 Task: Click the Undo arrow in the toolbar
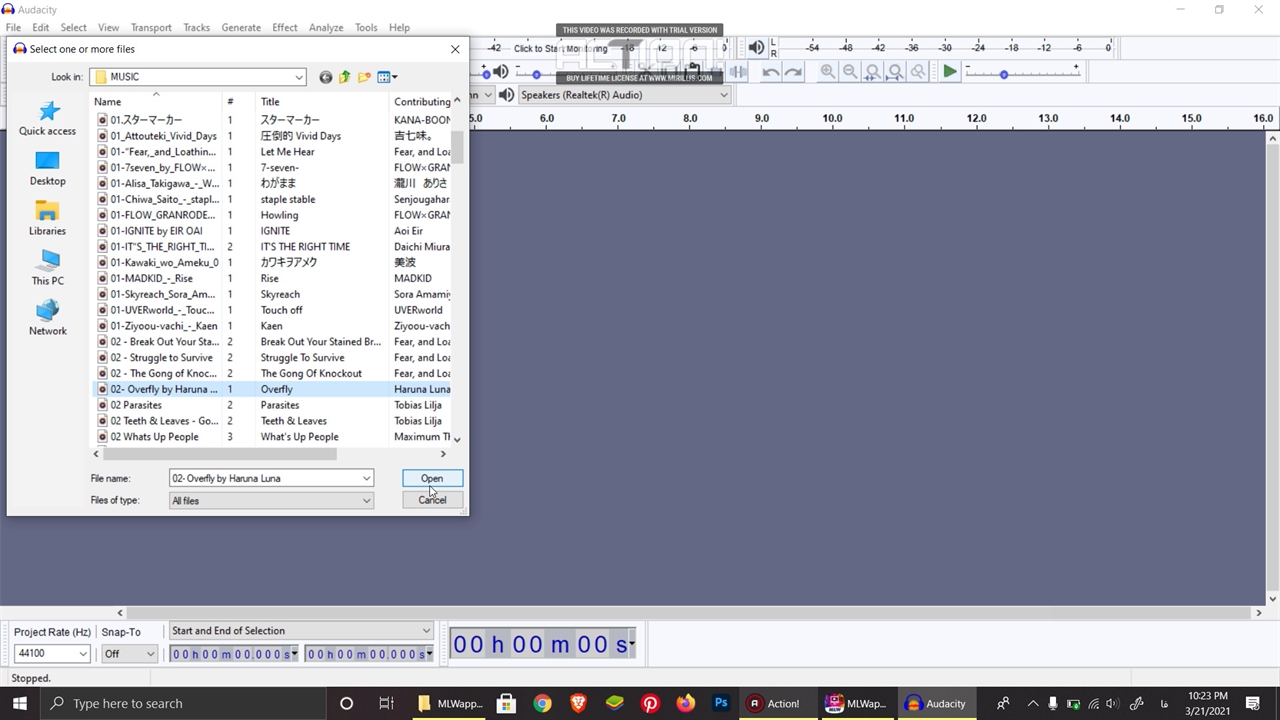pos(770,72)
